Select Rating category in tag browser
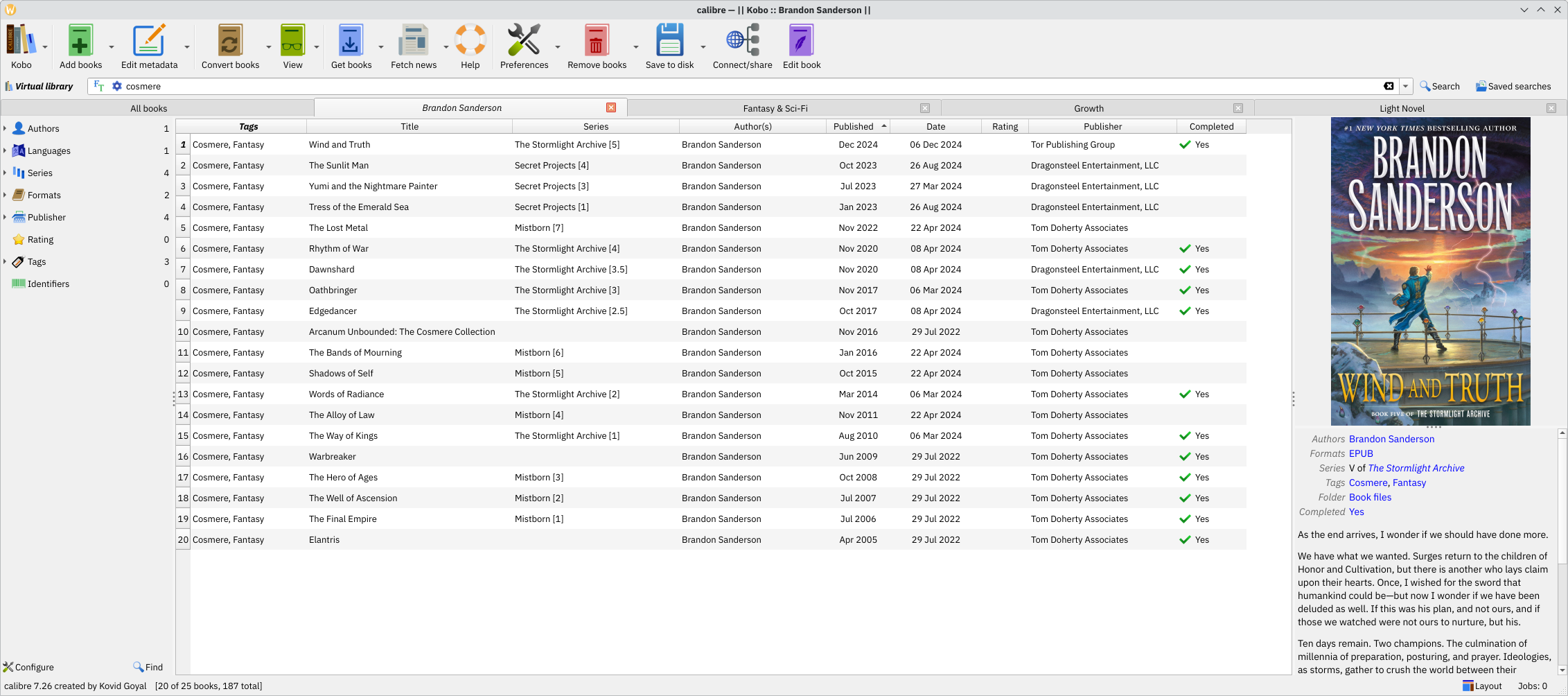The height and width of the screenshot is (696, 1568). (40, 239)
